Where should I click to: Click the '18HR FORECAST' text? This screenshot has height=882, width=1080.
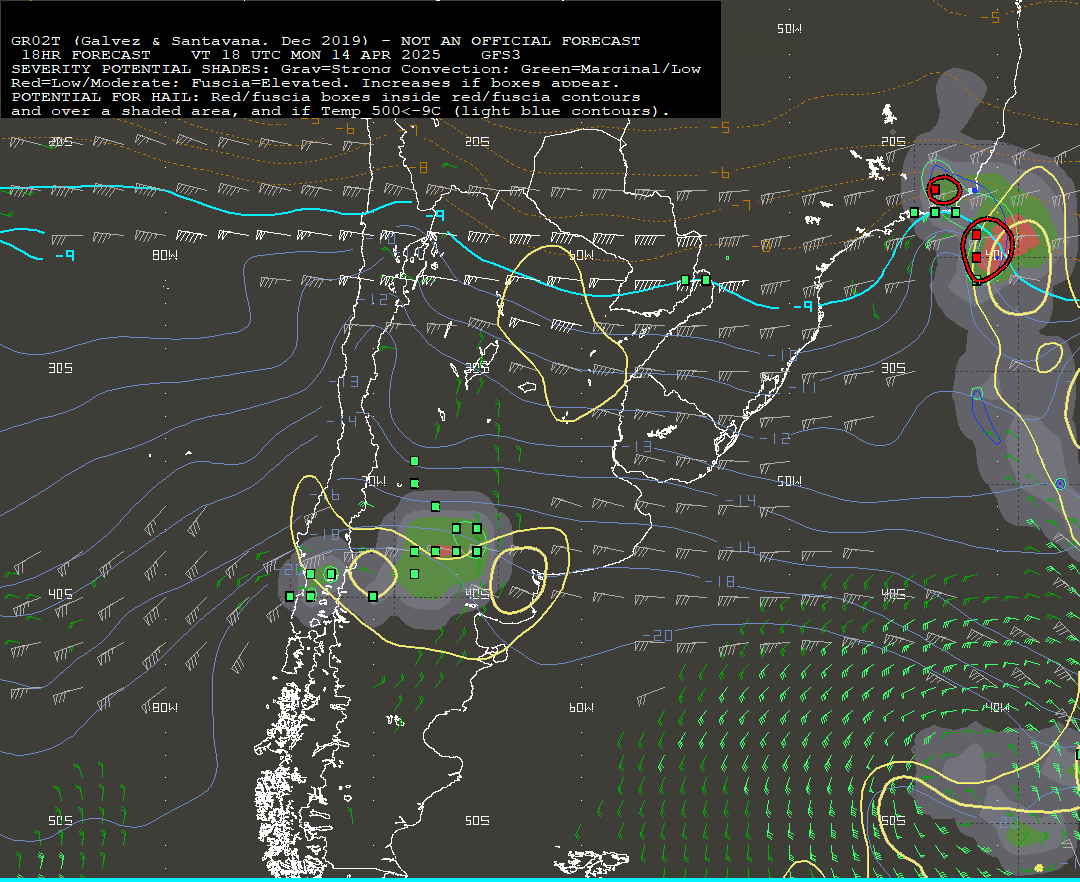[86, 55]
